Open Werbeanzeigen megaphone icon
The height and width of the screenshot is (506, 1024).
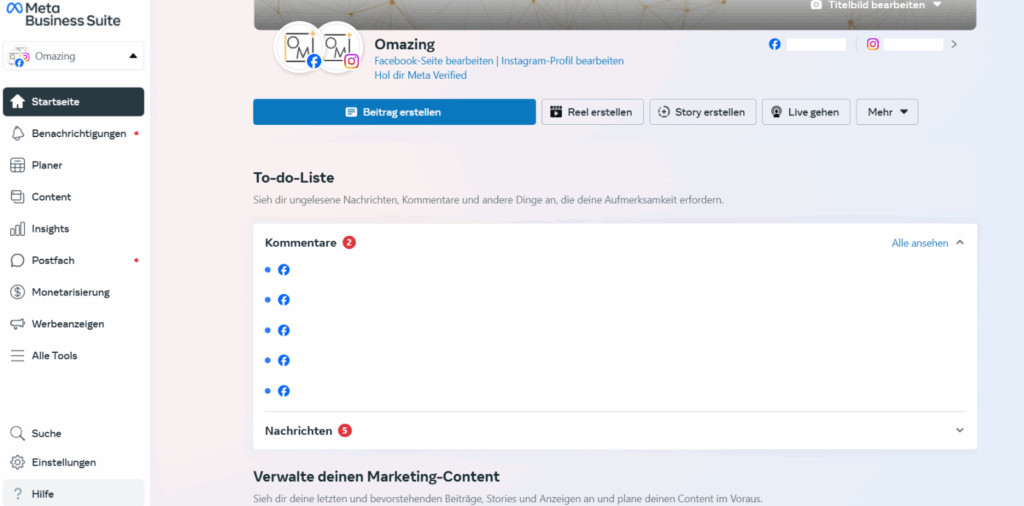tap(17, 324)
